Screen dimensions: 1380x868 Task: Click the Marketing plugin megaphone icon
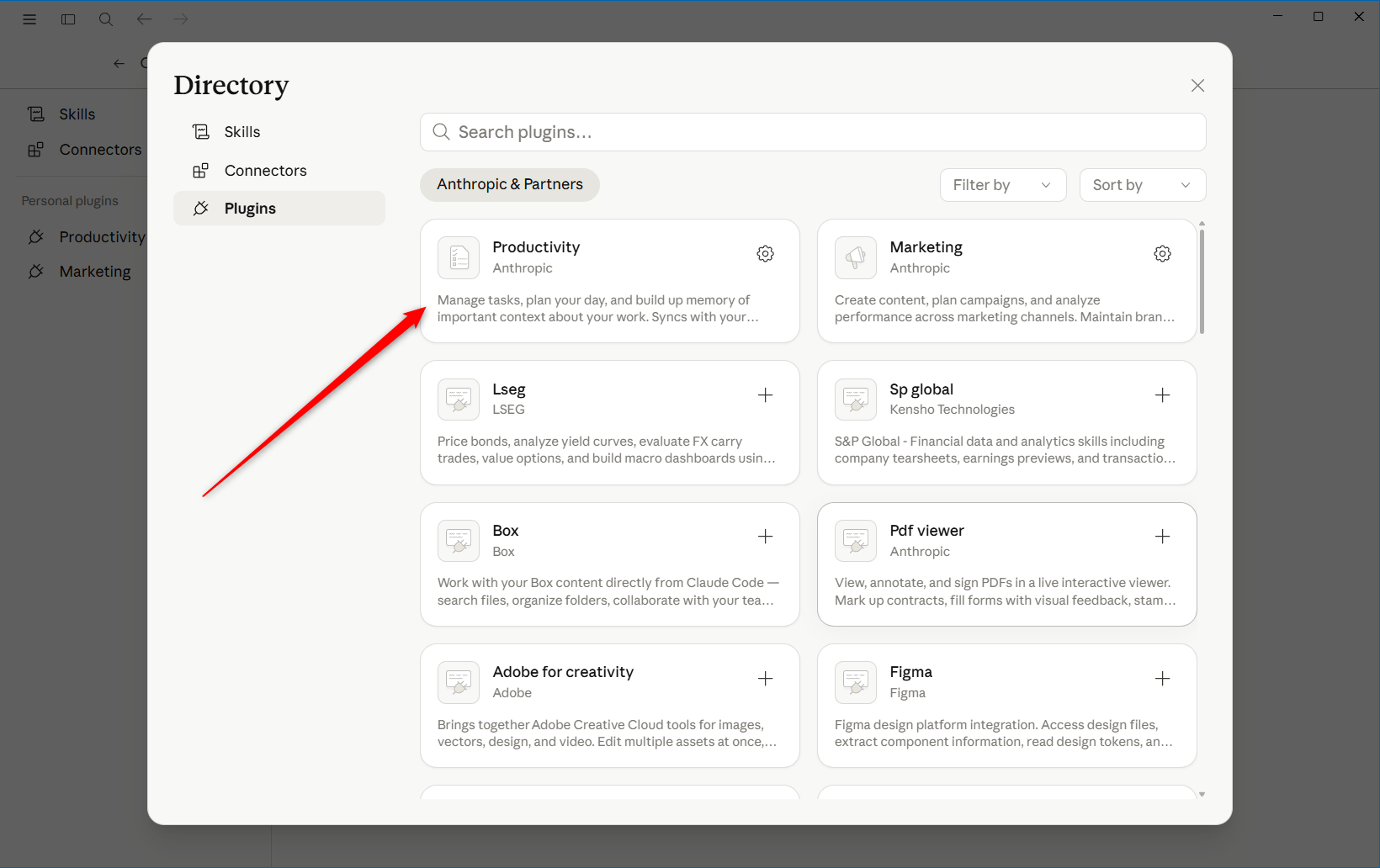tap(856, 257)
